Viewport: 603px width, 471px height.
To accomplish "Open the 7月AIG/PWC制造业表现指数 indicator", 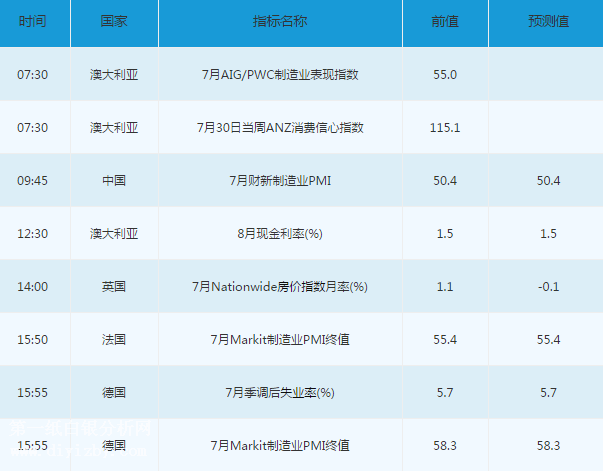I will [280, 75].
